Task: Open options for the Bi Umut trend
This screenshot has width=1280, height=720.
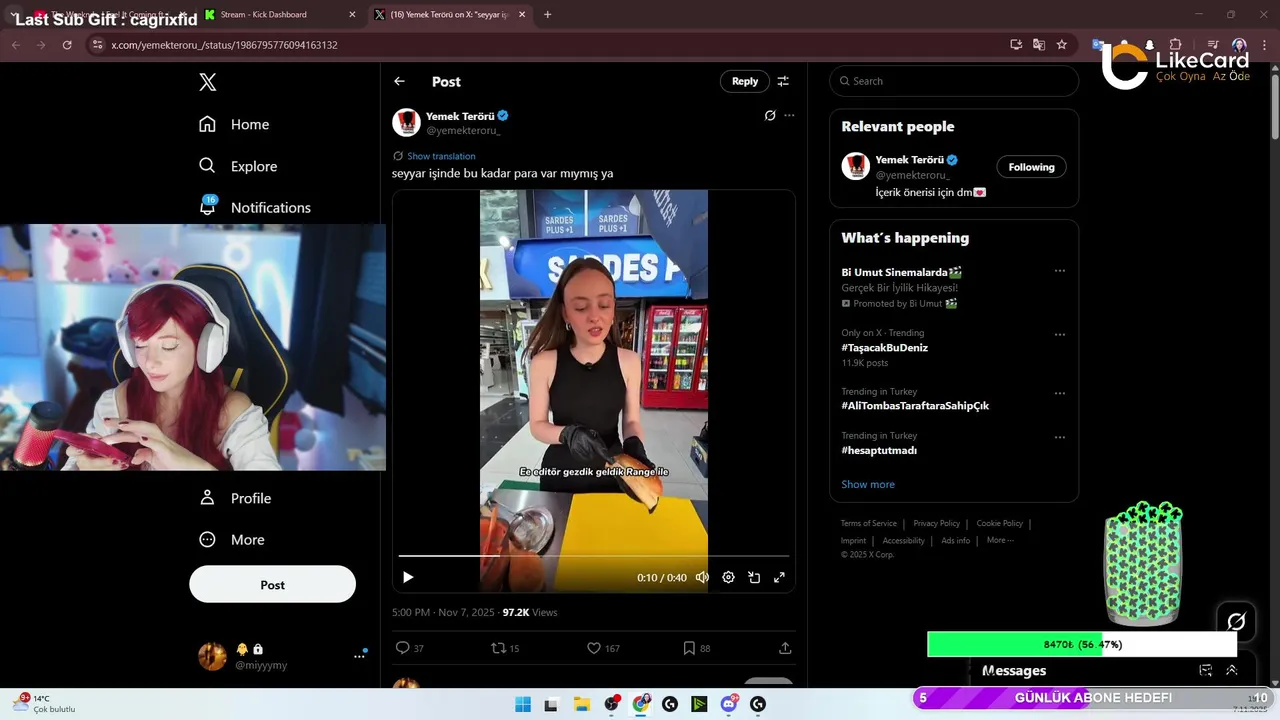Action: click(1060, 271)
